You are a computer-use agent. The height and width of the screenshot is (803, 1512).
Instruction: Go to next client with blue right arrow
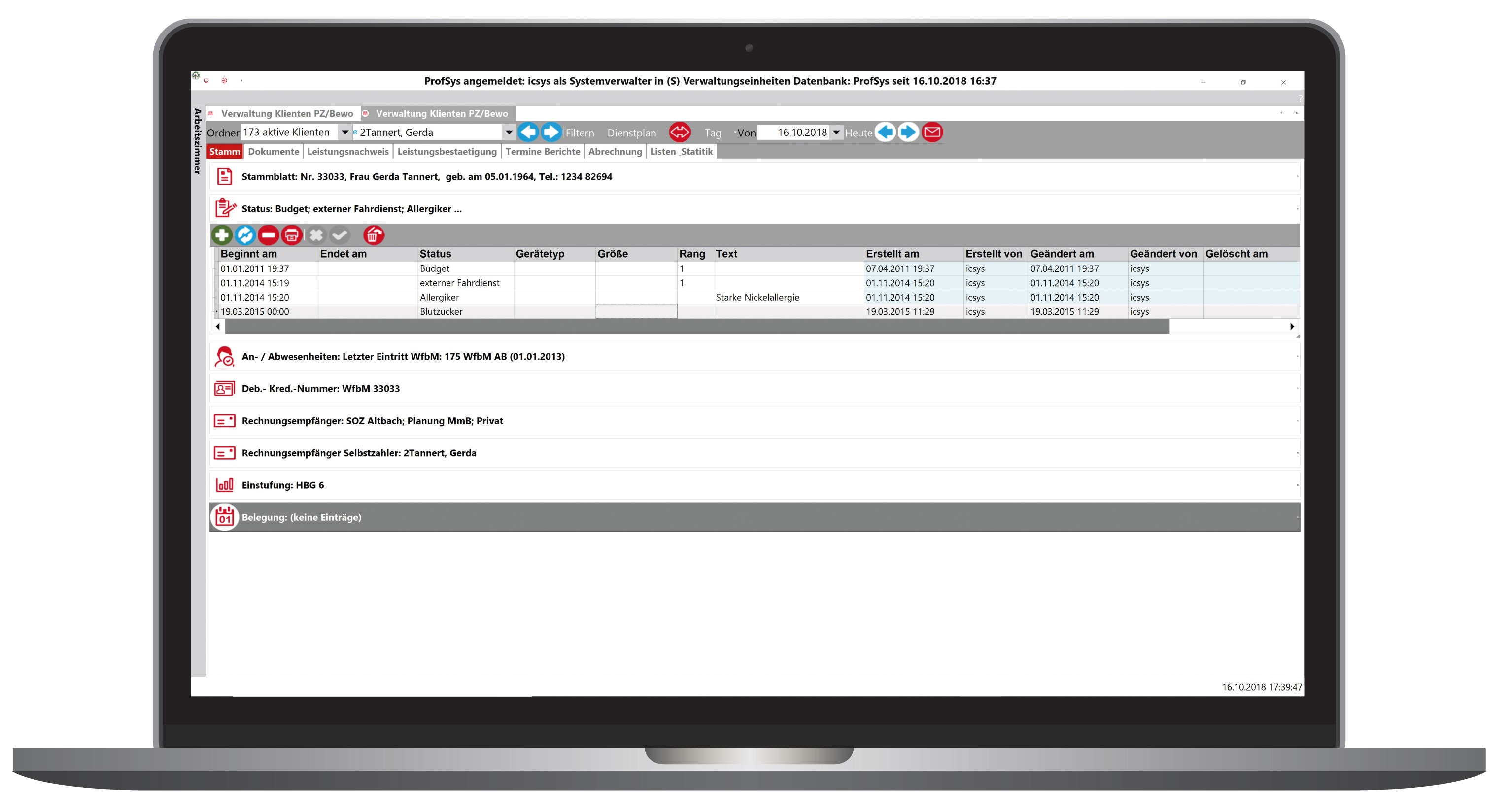point(551,133)
